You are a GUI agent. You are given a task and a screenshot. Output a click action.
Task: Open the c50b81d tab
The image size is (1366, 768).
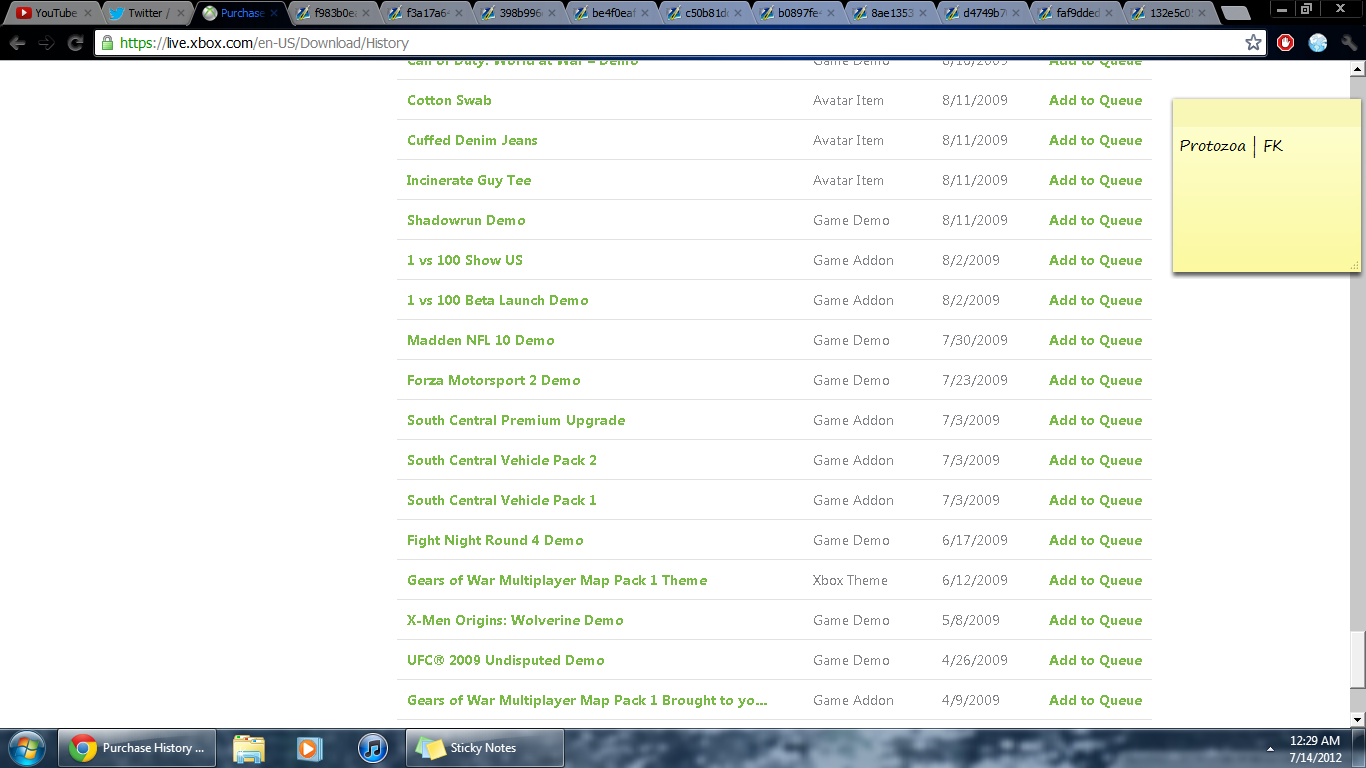[x=701, y=13]
